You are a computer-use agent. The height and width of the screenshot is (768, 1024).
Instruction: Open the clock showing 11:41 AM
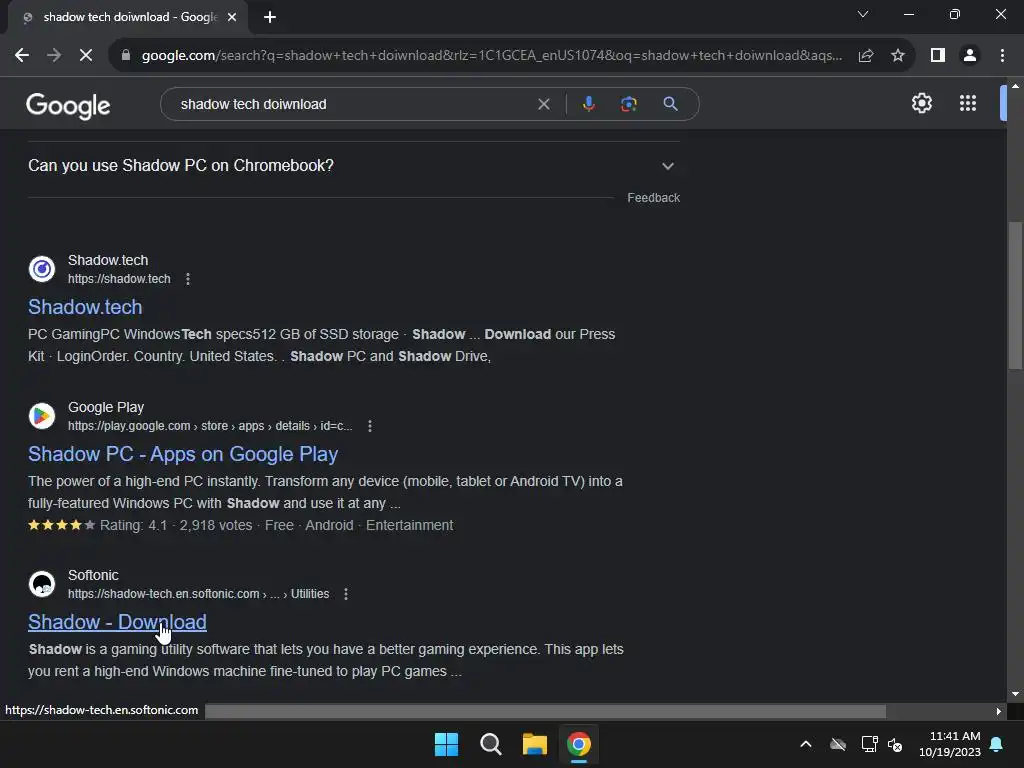tap(950, 744)
